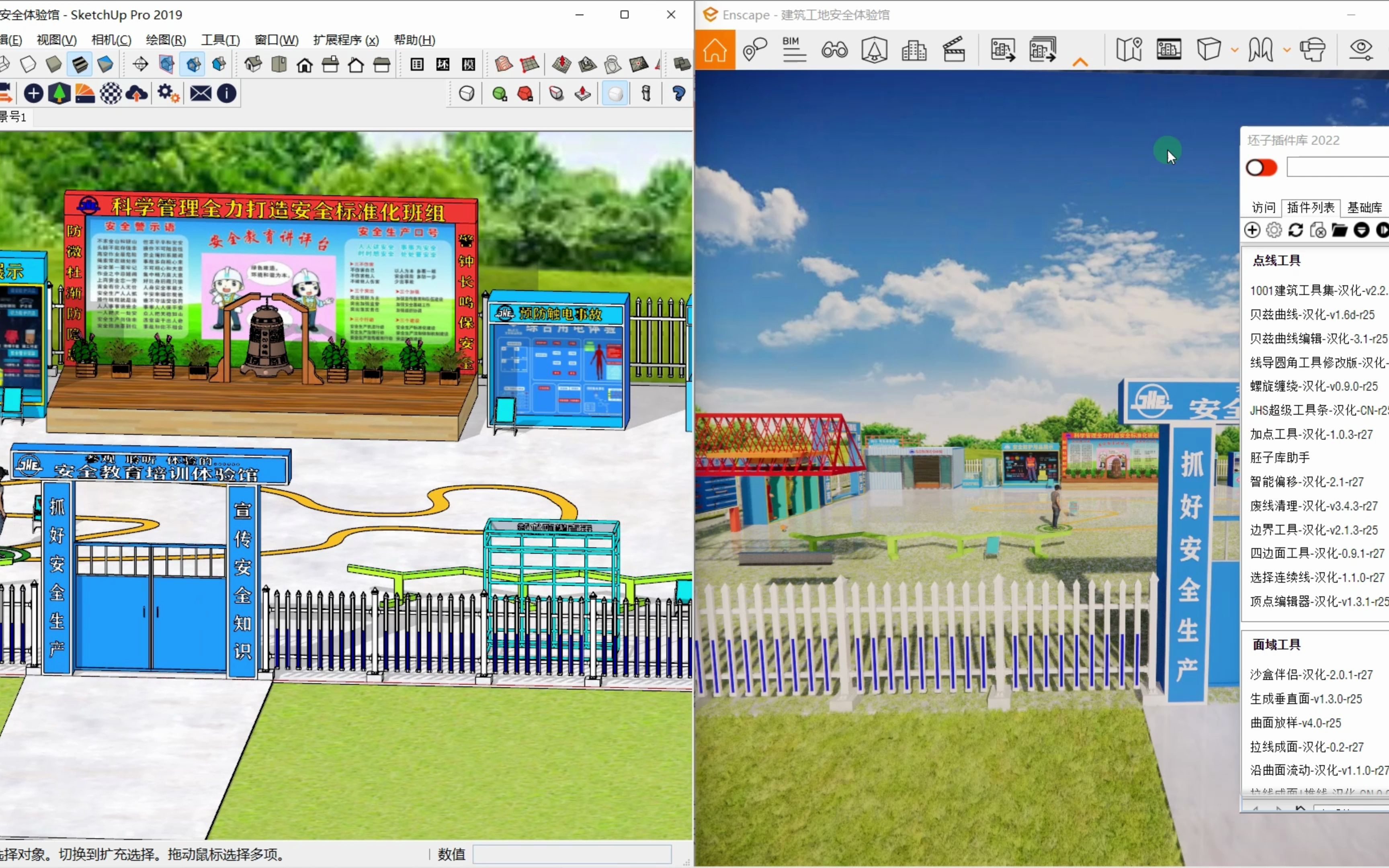Click Enscape asset tree icon in SketchUp
Image resolution: width=1389 pixels, height=868 pixels.
tap(59, 93)
